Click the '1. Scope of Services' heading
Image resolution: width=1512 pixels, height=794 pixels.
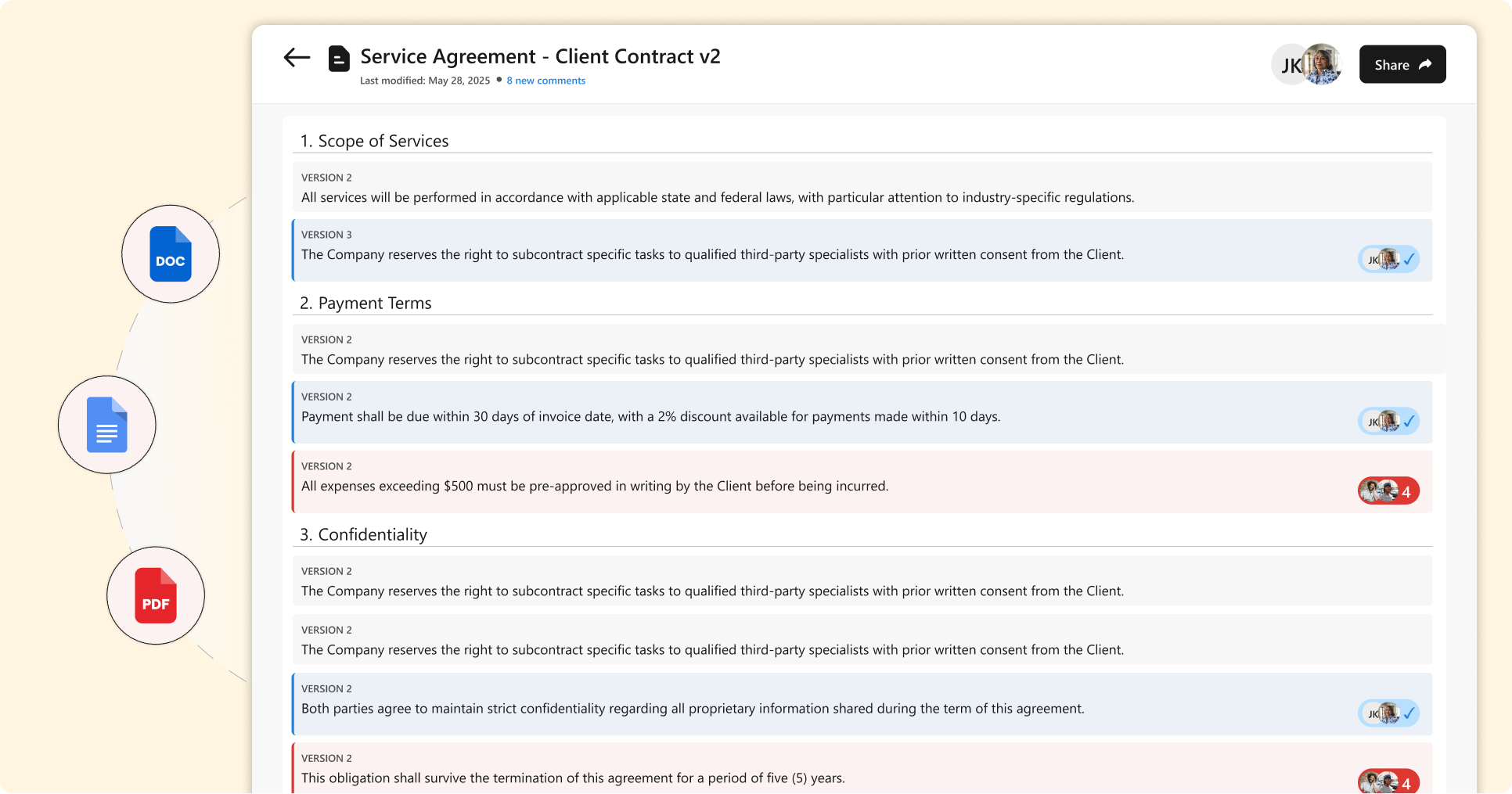[375, 141]
